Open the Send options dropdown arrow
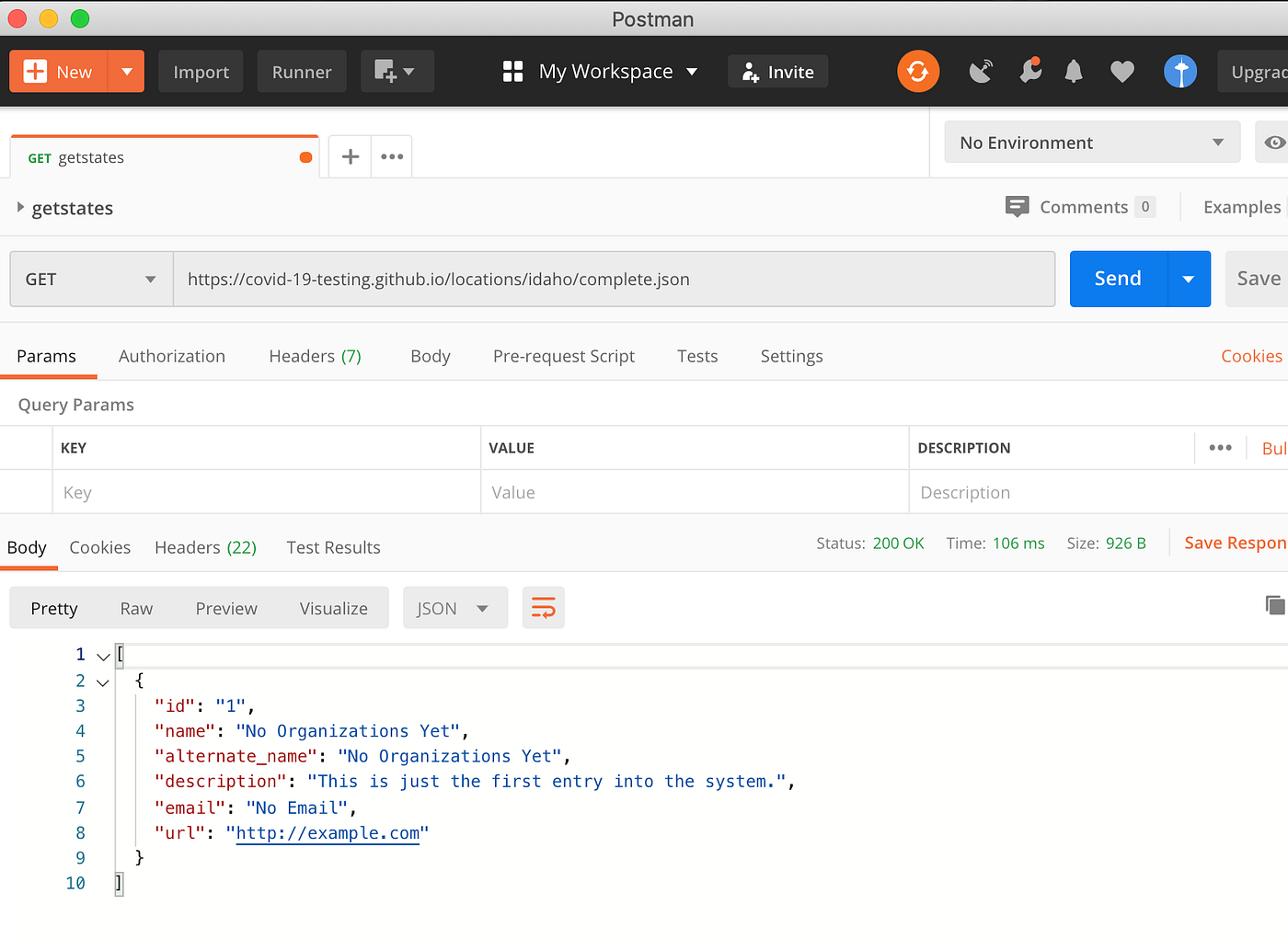 [1189, 279]
